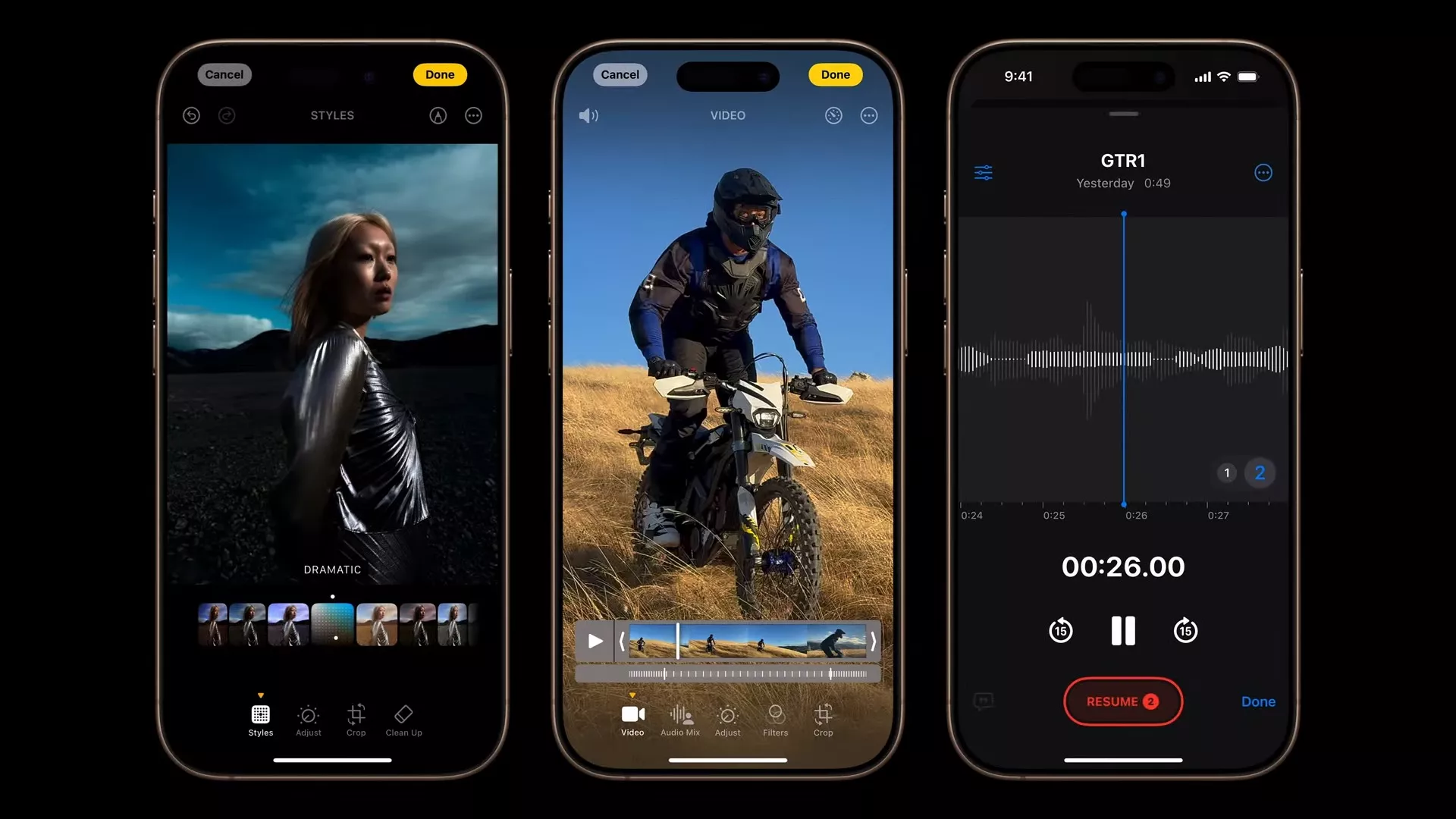Click Resume in voice memo GTR1

[x=1122, y=701]
